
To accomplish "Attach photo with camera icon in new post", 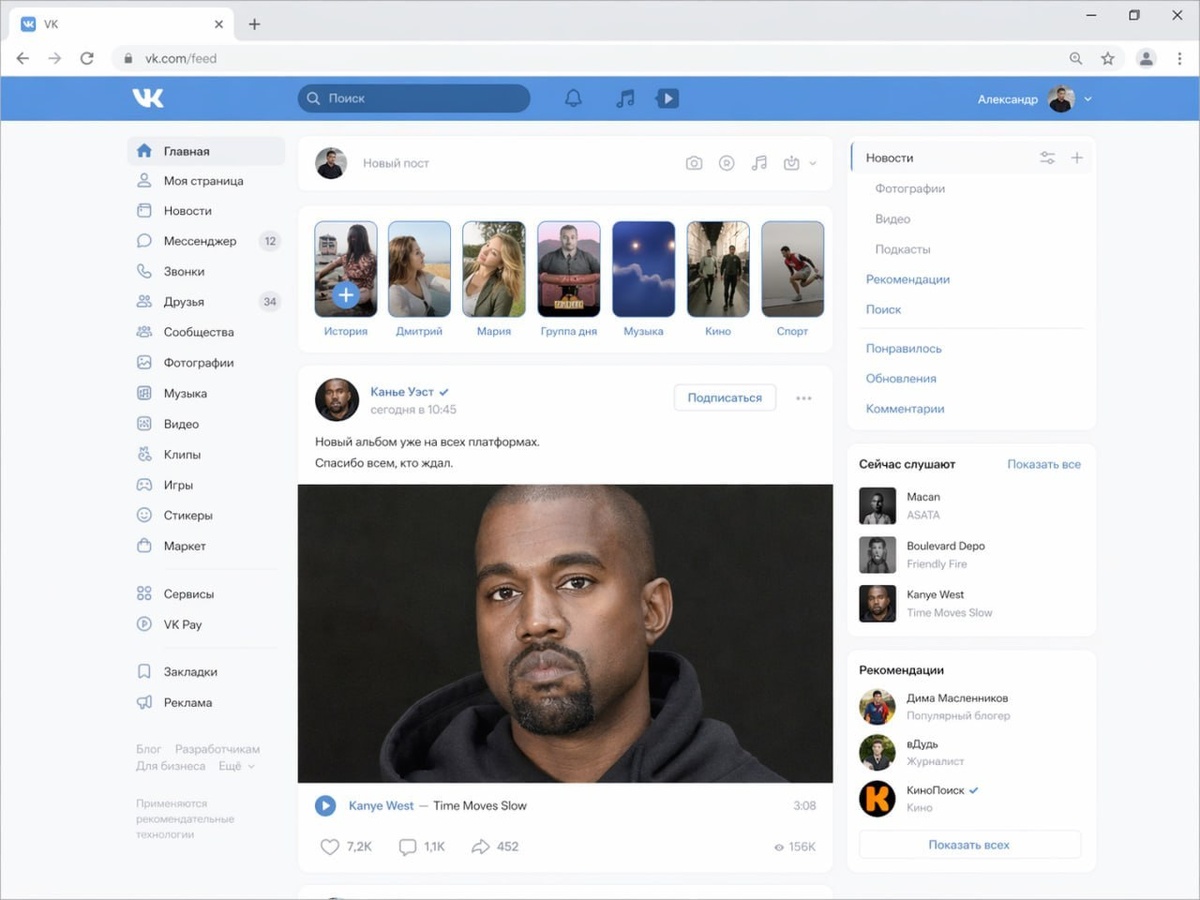I will click(x=694, y=163).
